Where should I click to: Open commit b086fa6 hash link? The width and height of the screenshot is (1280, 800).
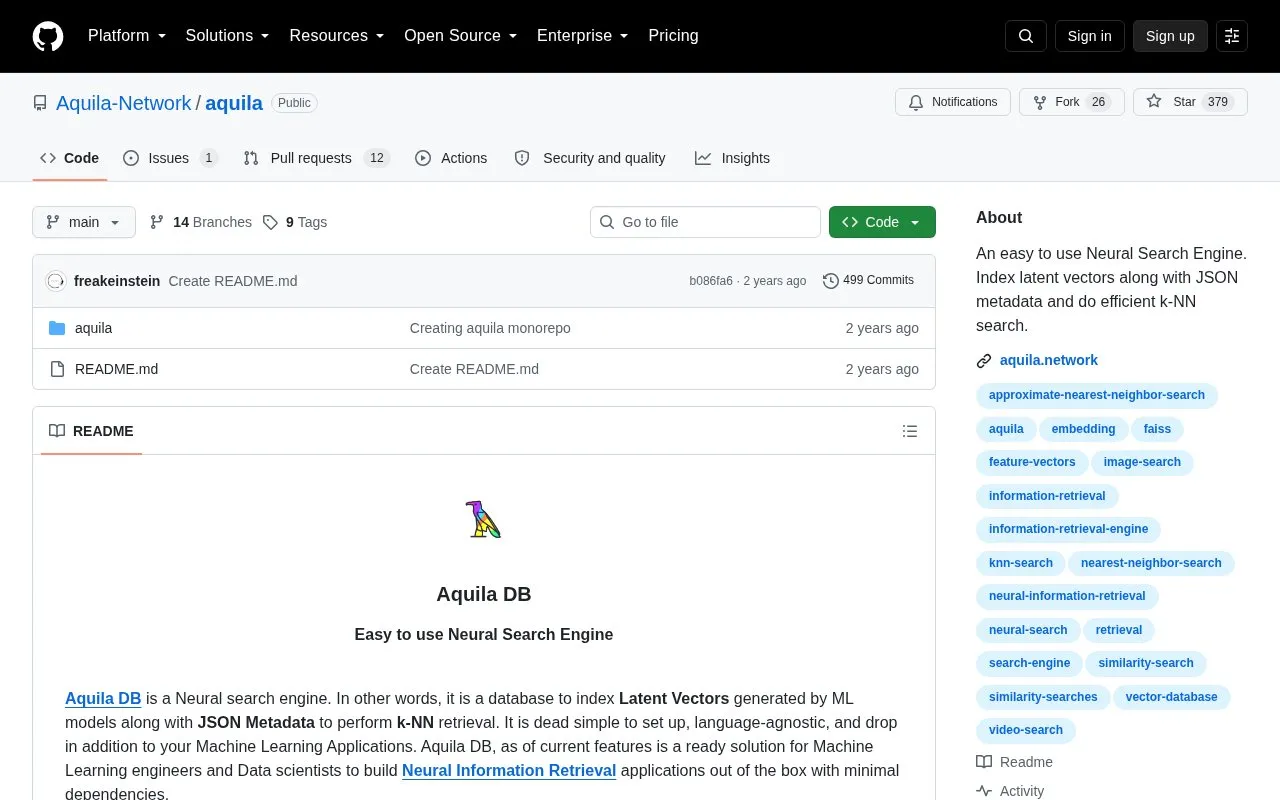(x=711, y=281)
